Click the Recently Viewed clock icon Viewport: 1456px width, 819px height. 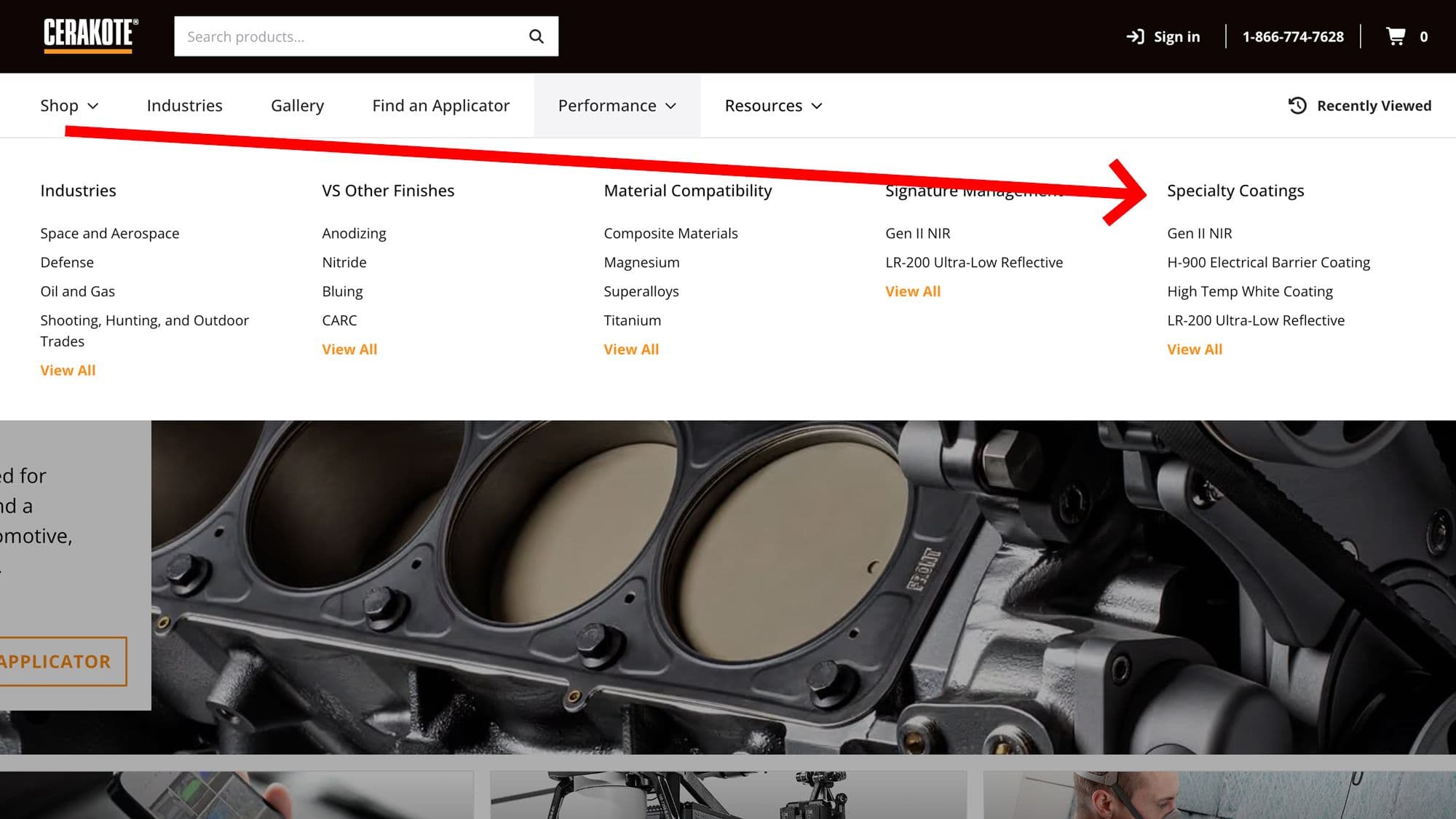[x=1297, y=106]
